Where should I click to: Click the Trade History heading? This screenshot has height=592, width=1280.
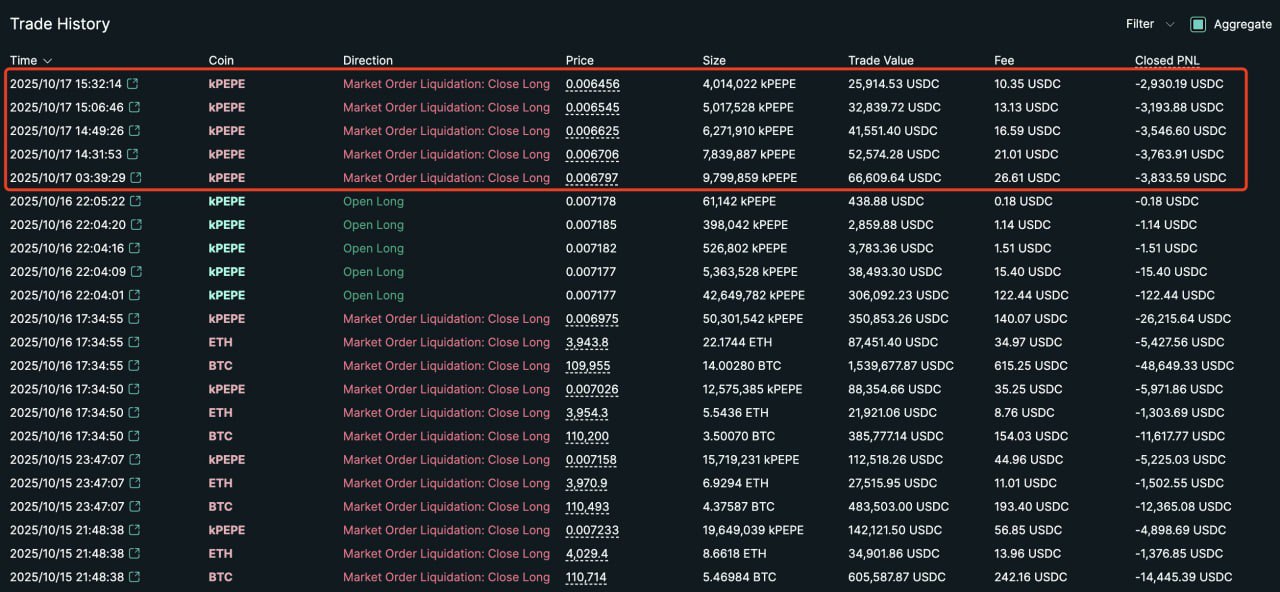[60, 24]
